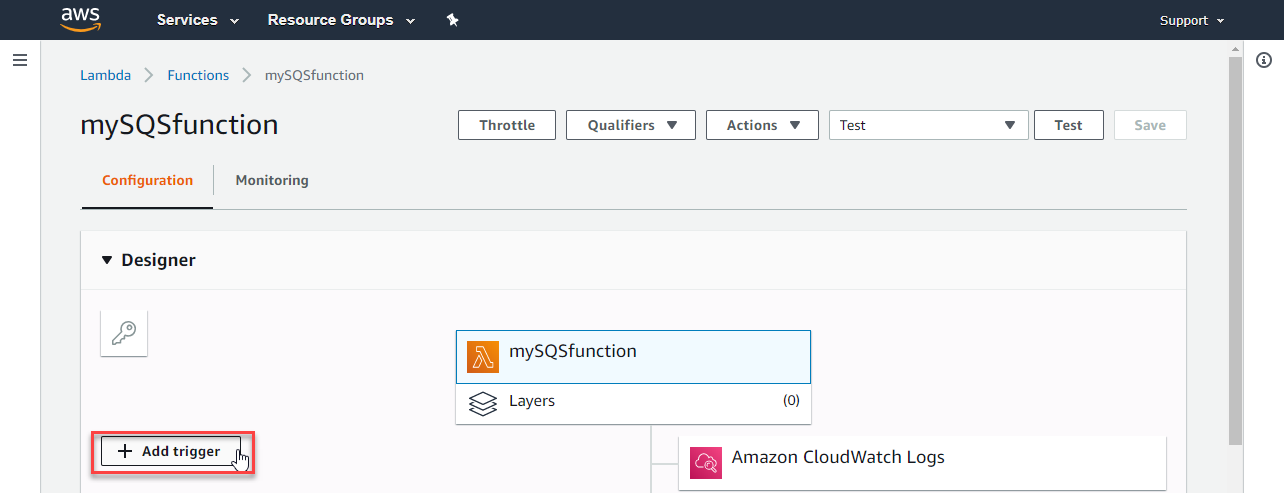The height and width of the screenshot is (493, 1284).
Task: Click the Add trigger button
Action: click(x=170, y=451)
